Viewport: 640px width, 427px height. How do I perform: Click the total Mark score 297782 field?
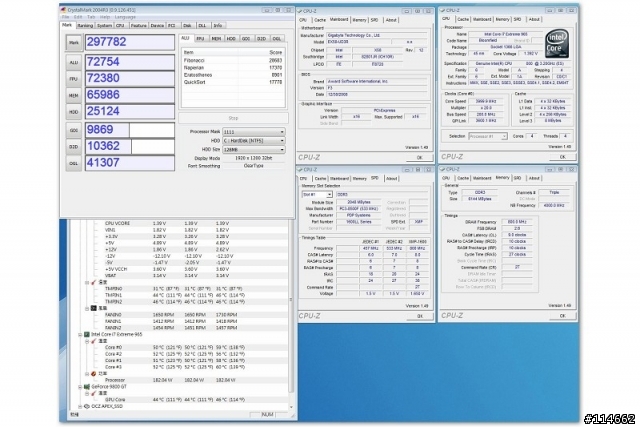130,42
